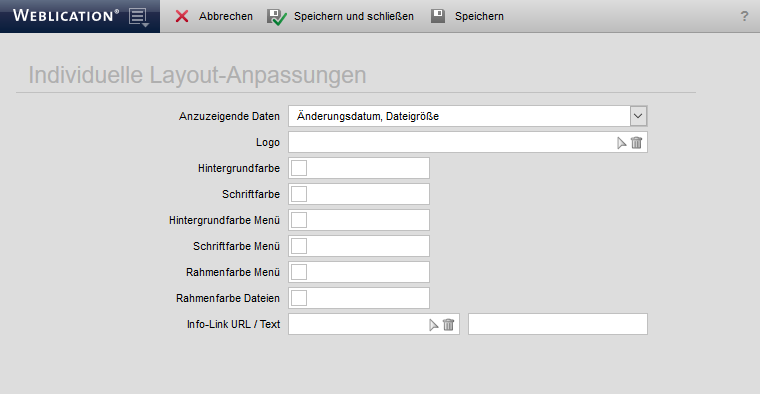This screenshot has height=394, width=760.
Task: Click the red X Abbrechen icon
Action: coord(182,16)
